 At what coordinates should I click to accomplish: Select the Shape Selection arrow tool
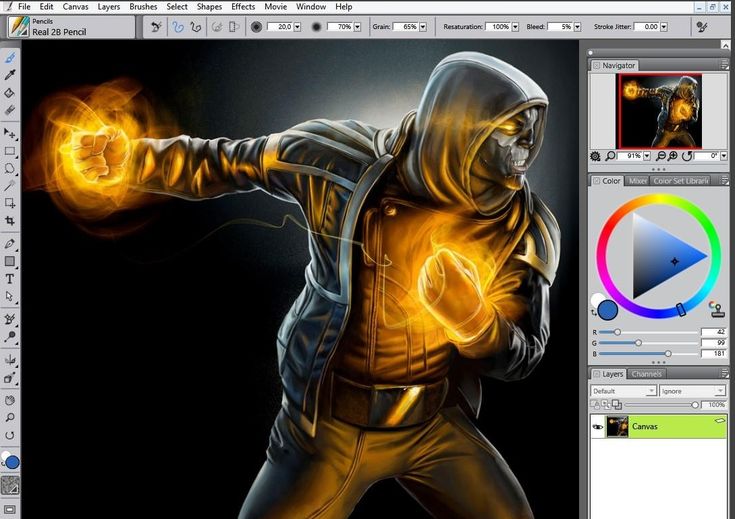(x=10, y=296)
